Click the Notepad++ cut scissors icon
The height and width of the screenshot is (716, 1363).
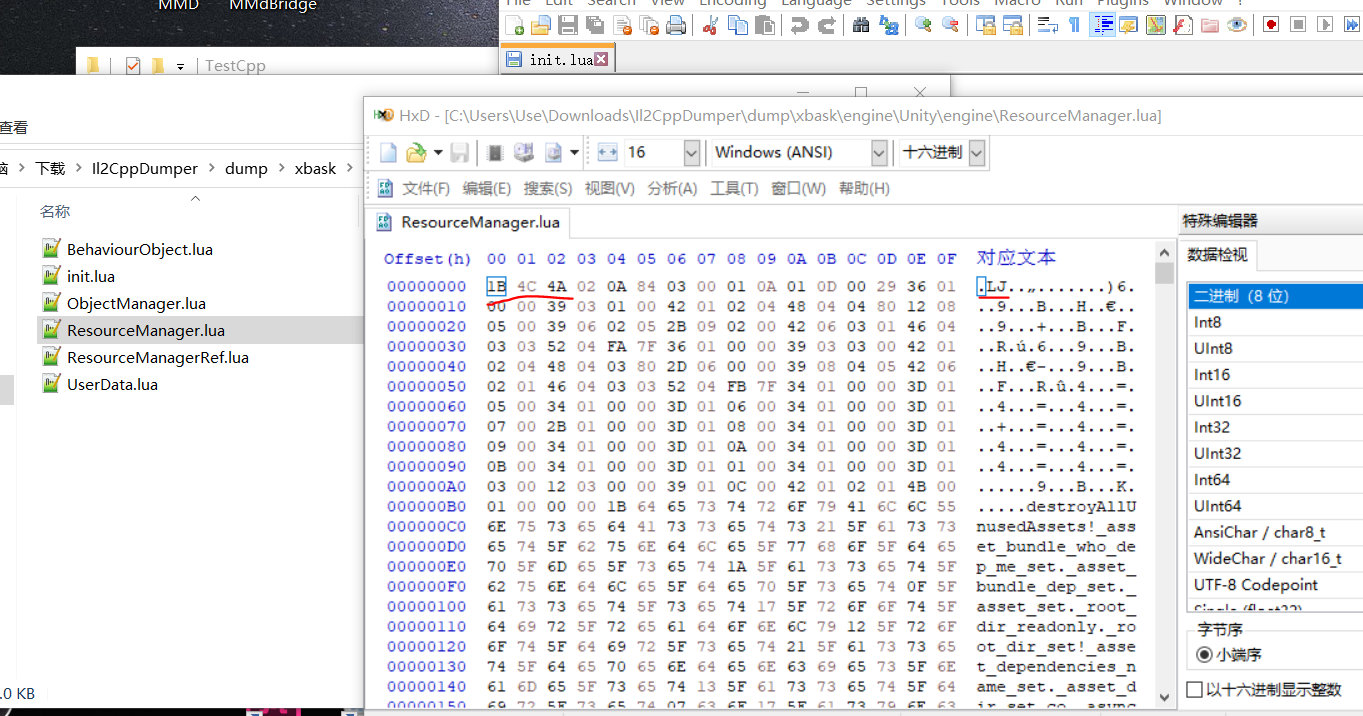710,26
